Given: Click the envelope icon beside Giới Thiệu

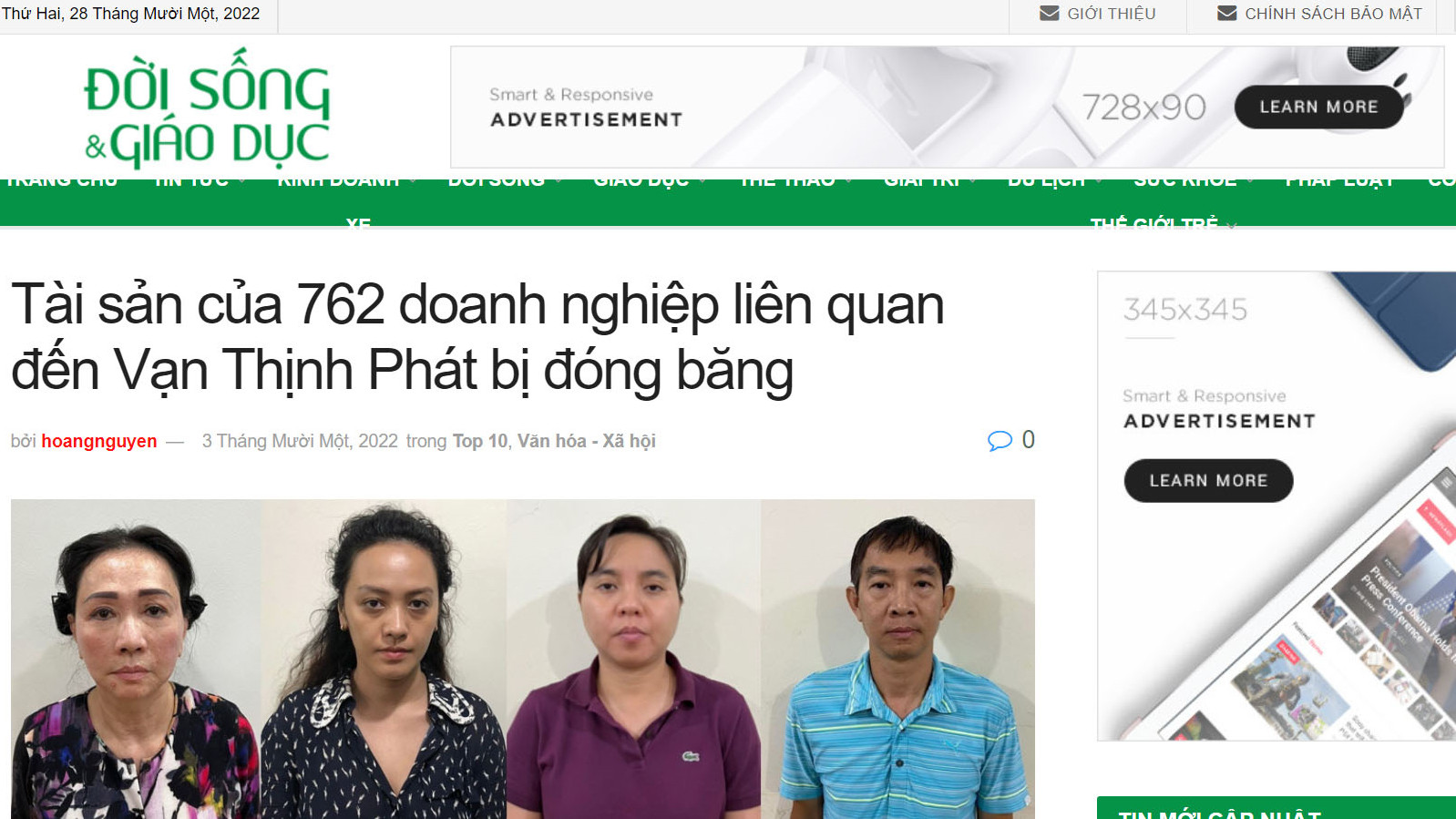Looking at the screenshot, I should [x=1050, y=14].
